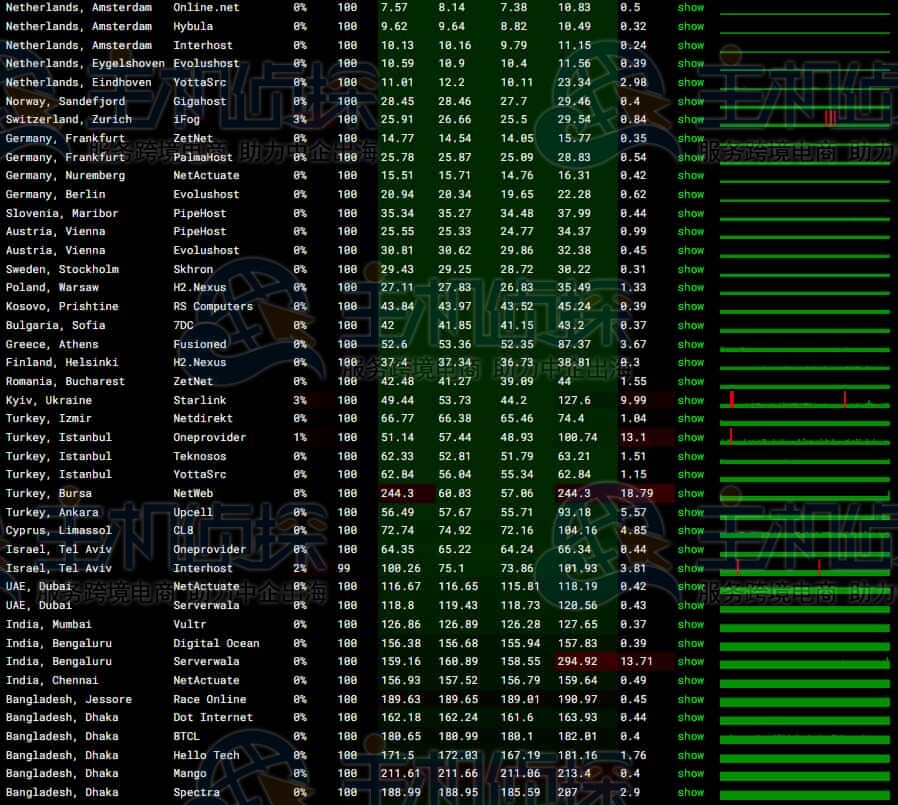Viewport: 898px width, 805px height.
Task: Click 'show' for Tel Aviv Oneprovider row
Action: click(x=691, y=550)
